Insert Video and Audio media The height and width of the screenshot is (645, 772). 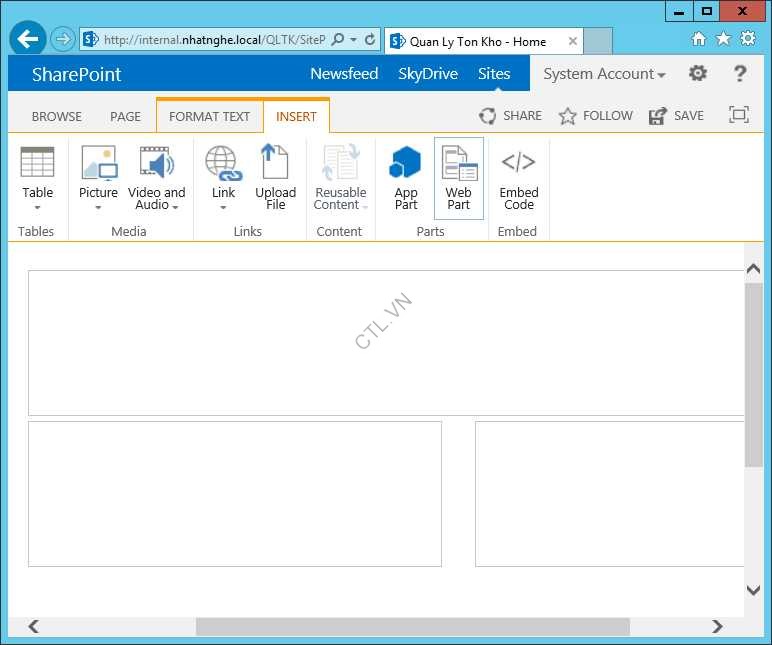pos(157,163)
